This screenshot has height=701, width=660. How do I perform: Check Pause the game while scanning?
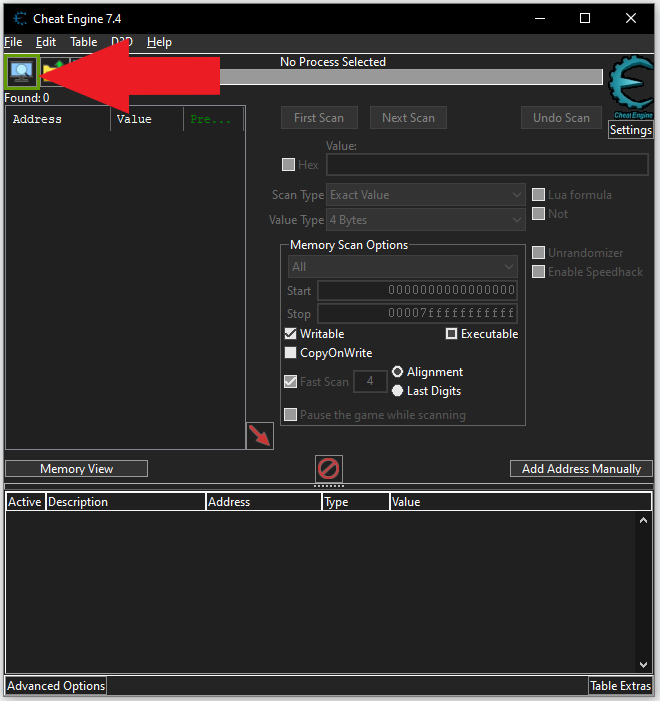(x=291, y=414)
